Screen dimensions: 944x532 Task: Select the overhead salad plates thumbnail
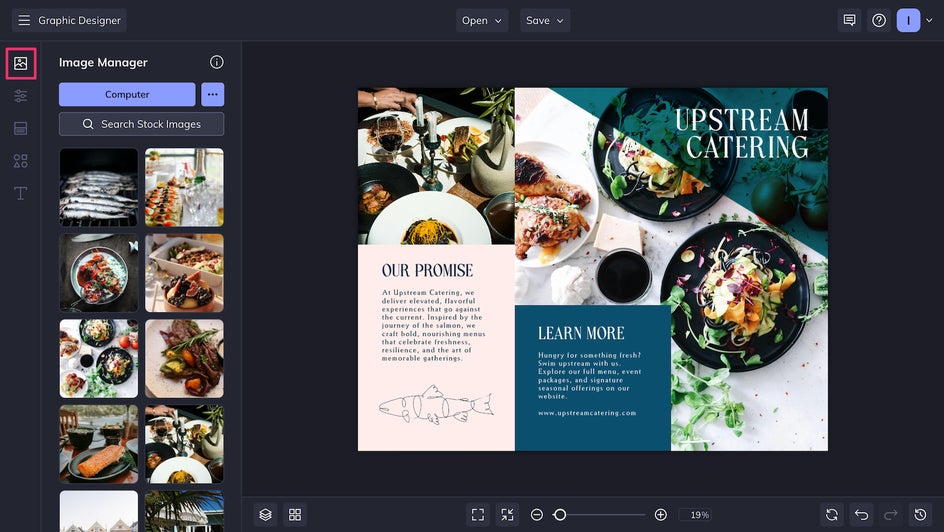click(x=99, y=358)
